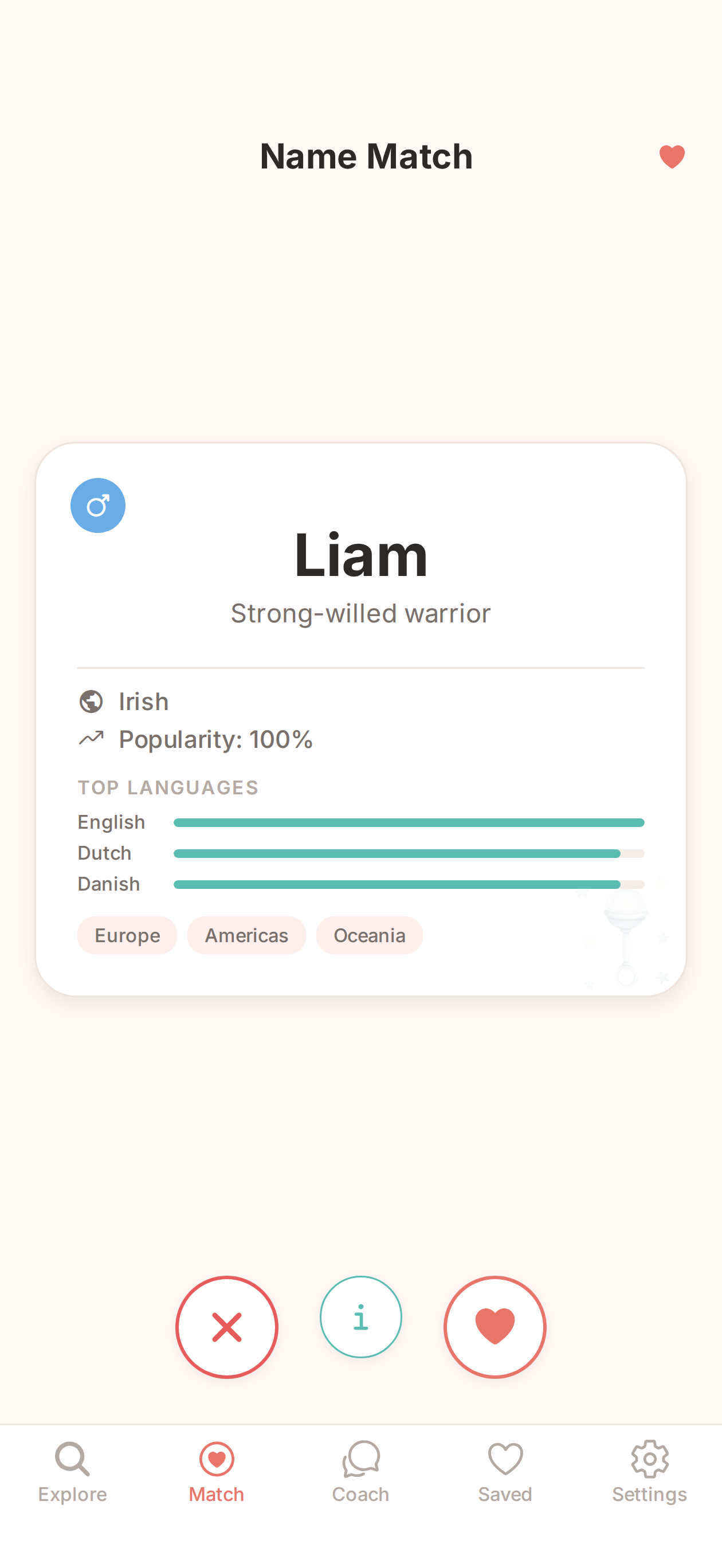Click the blue male gender symbol
Image resolution: width=722 pixels, height=1568 pixels.
tap(98, 504)
